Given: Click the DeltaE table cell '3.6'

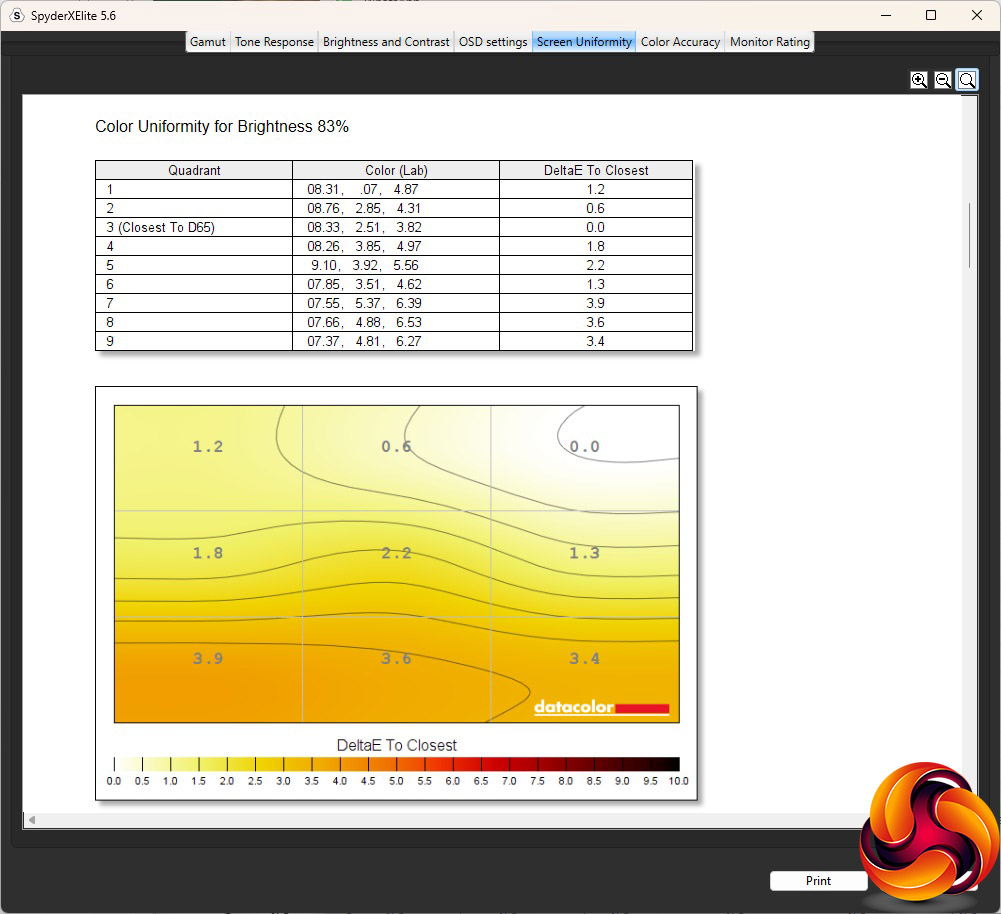Looking at the screenshot, I should (x=596, y=322).
